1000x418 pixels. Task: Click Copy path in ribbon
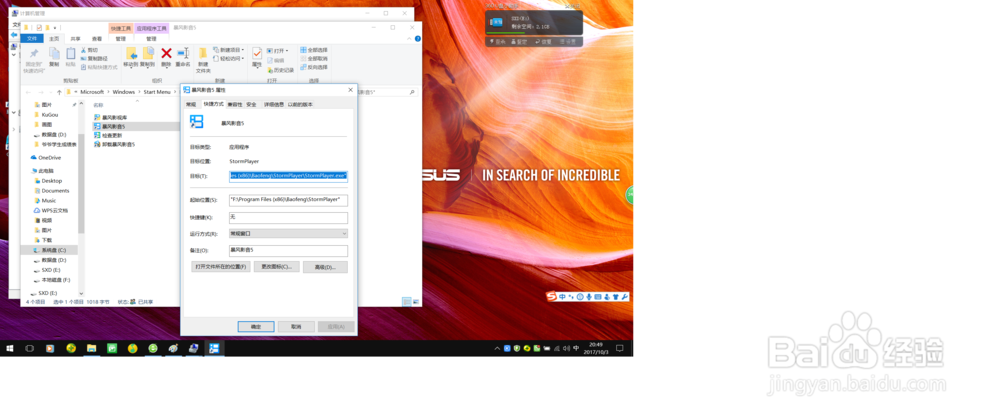tap(94, 58)
